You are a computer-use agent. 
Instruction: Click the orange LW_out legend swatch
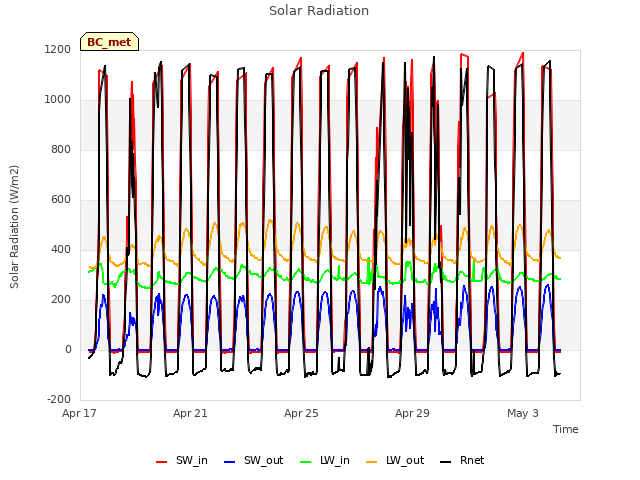click(x=372, y=462)
